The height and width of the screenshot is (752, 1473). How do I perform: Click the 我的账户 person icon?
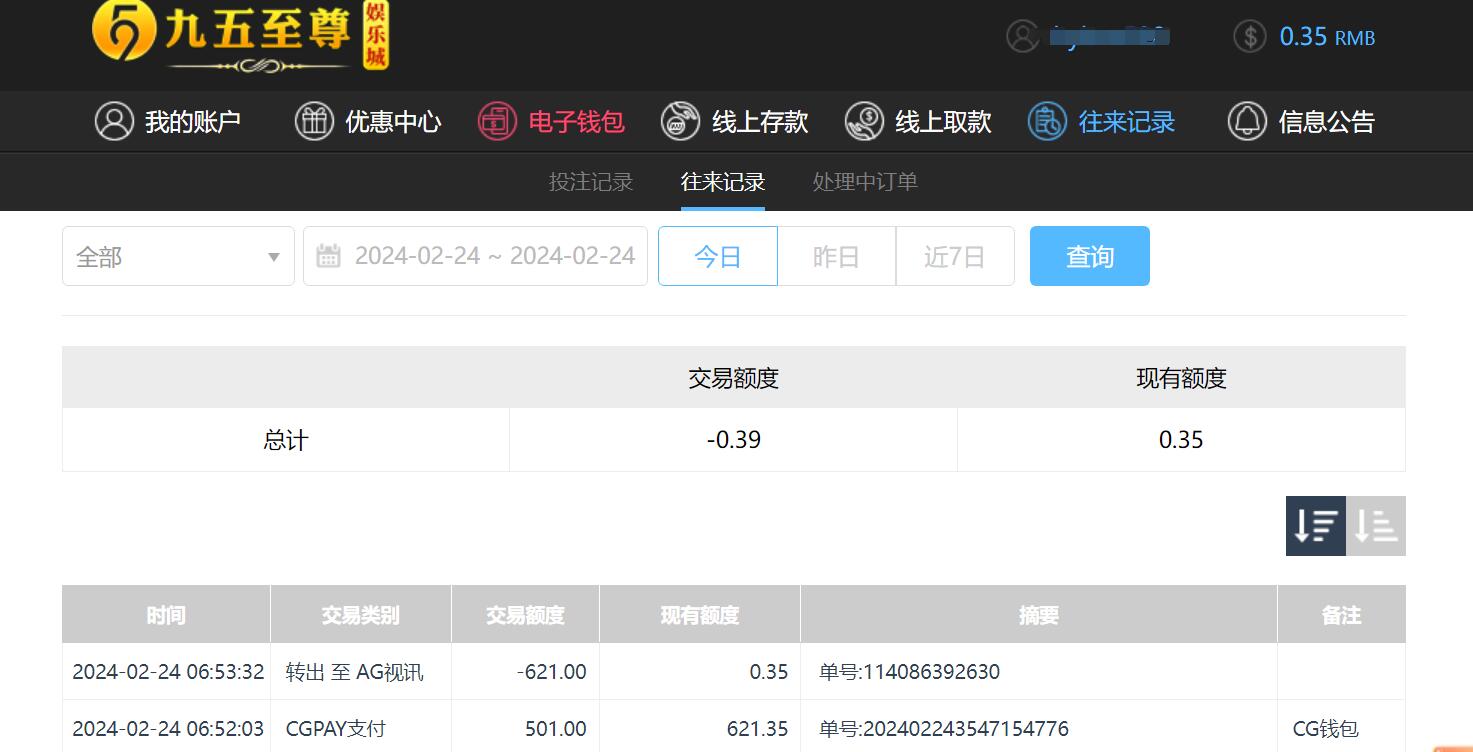(x=114, y=122)
